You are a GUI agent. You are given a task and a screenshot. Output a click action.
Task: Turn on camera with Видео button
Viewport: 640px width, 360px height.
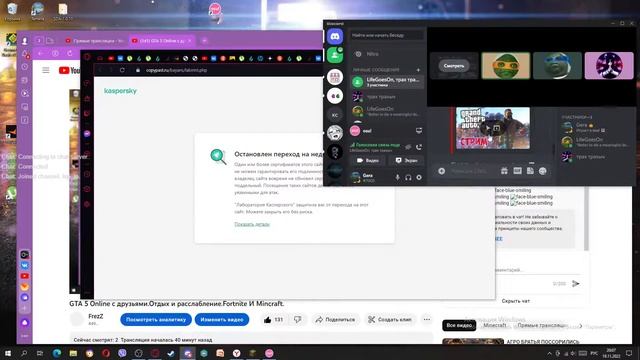coord(368,160)
